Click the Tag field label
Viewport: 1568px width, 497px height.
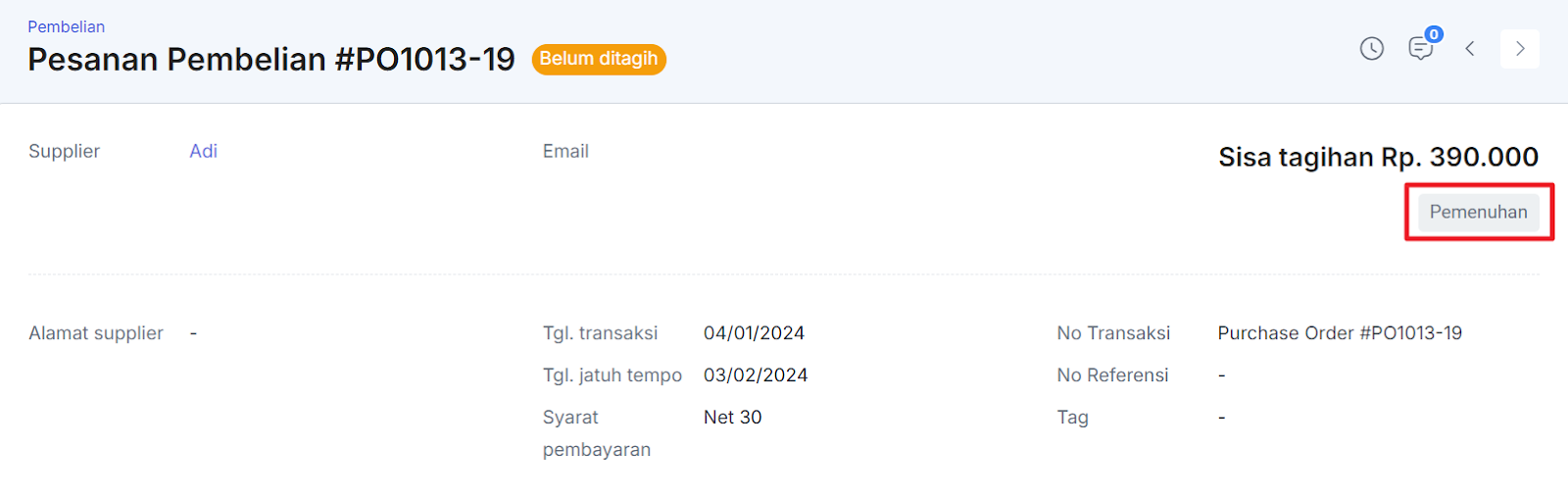pos(1072,418)
